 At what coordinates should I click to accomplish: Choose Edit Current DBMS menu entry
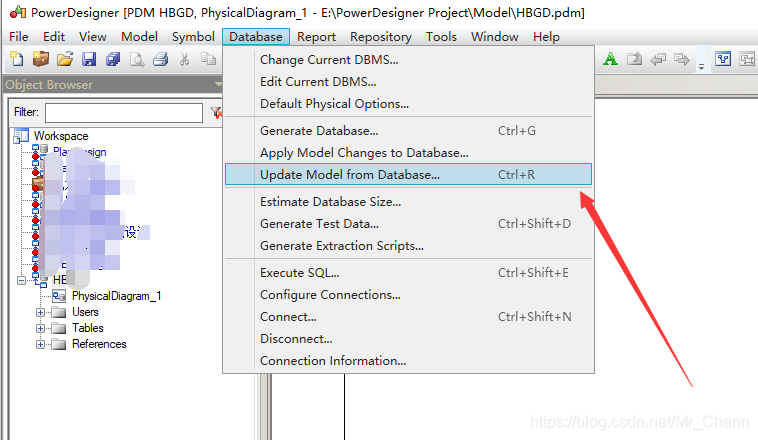click(x=408, y=82)
